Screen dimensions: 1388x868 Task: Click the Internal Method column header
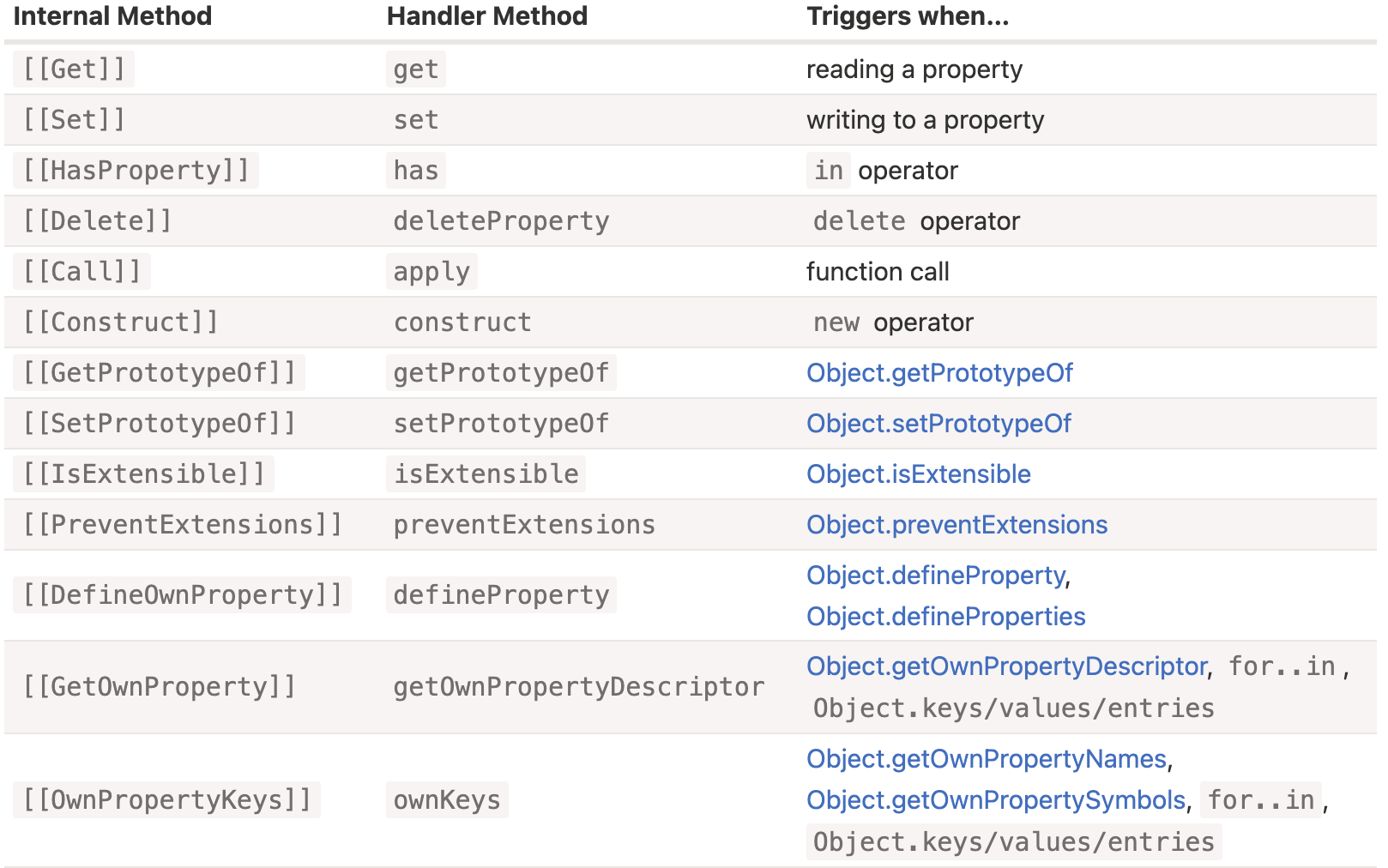pos(112,16)
